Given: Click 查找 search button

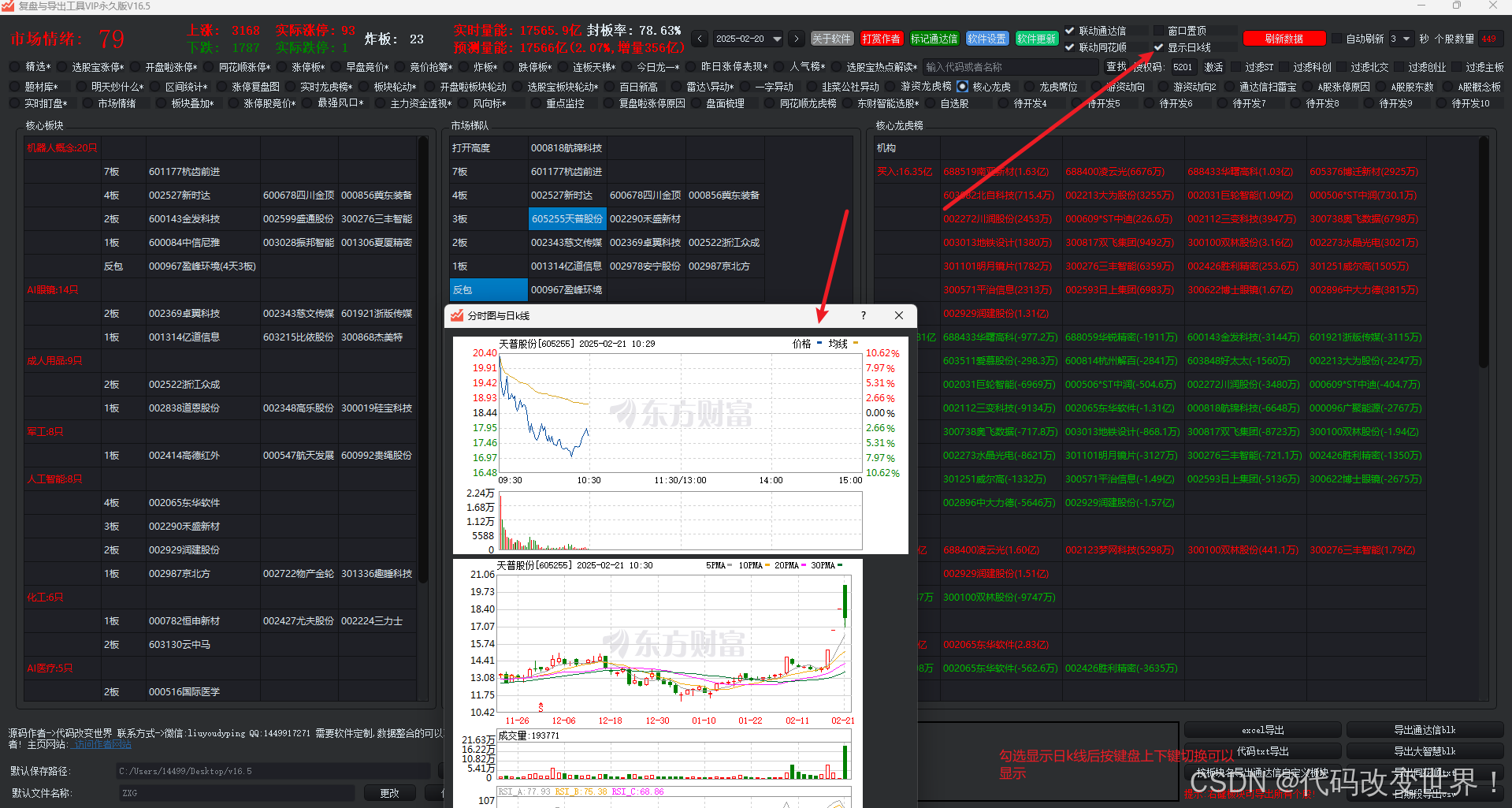Looking at the screenshot, I should [x=1116, y=67].
